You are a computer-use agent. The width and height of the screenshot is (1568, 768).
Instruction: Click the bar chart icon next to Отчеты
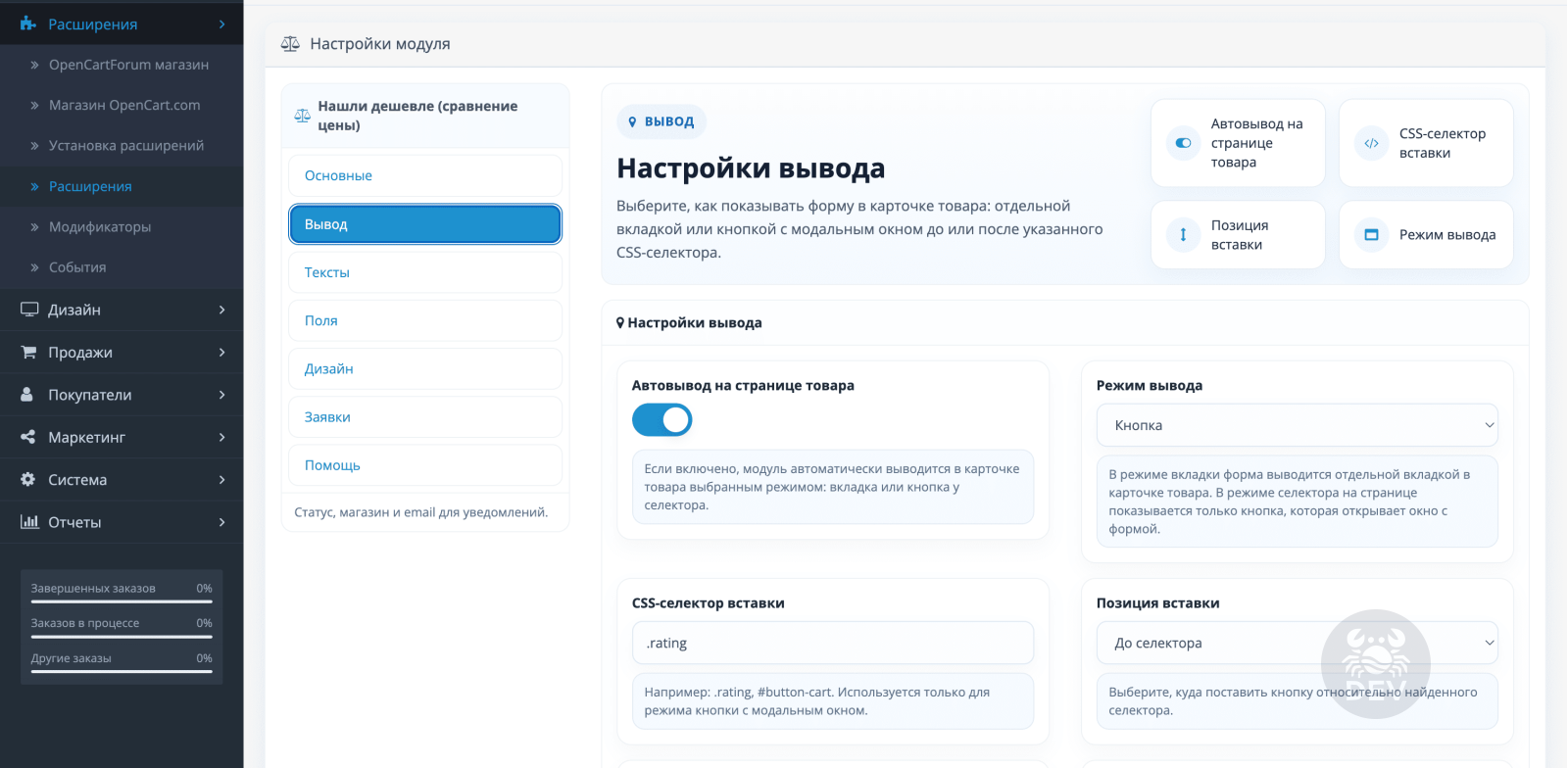coord(29,521)
